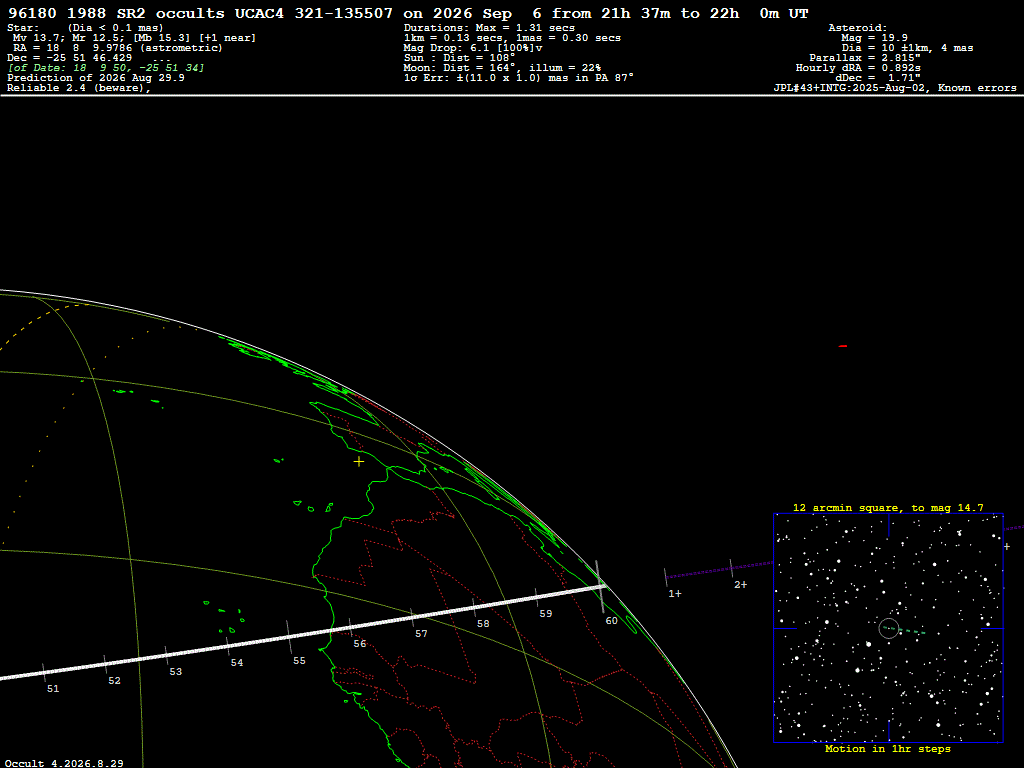Click the 1+ marker on purple path
Image resolution: width=1024 pixels, height=768 pixels.
(x=675, y=594)
